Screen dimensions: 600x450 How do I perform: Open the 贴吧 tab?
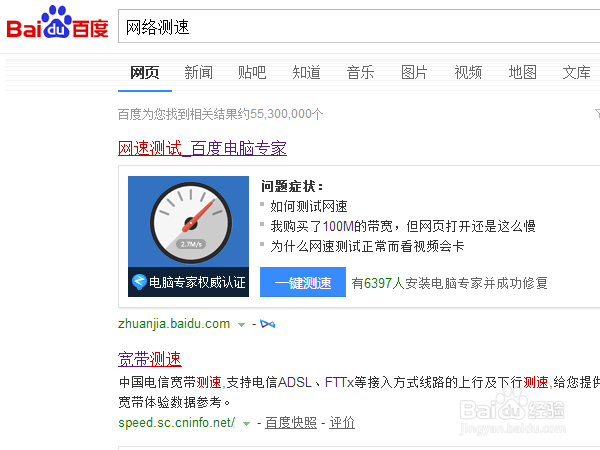(252, 72)
